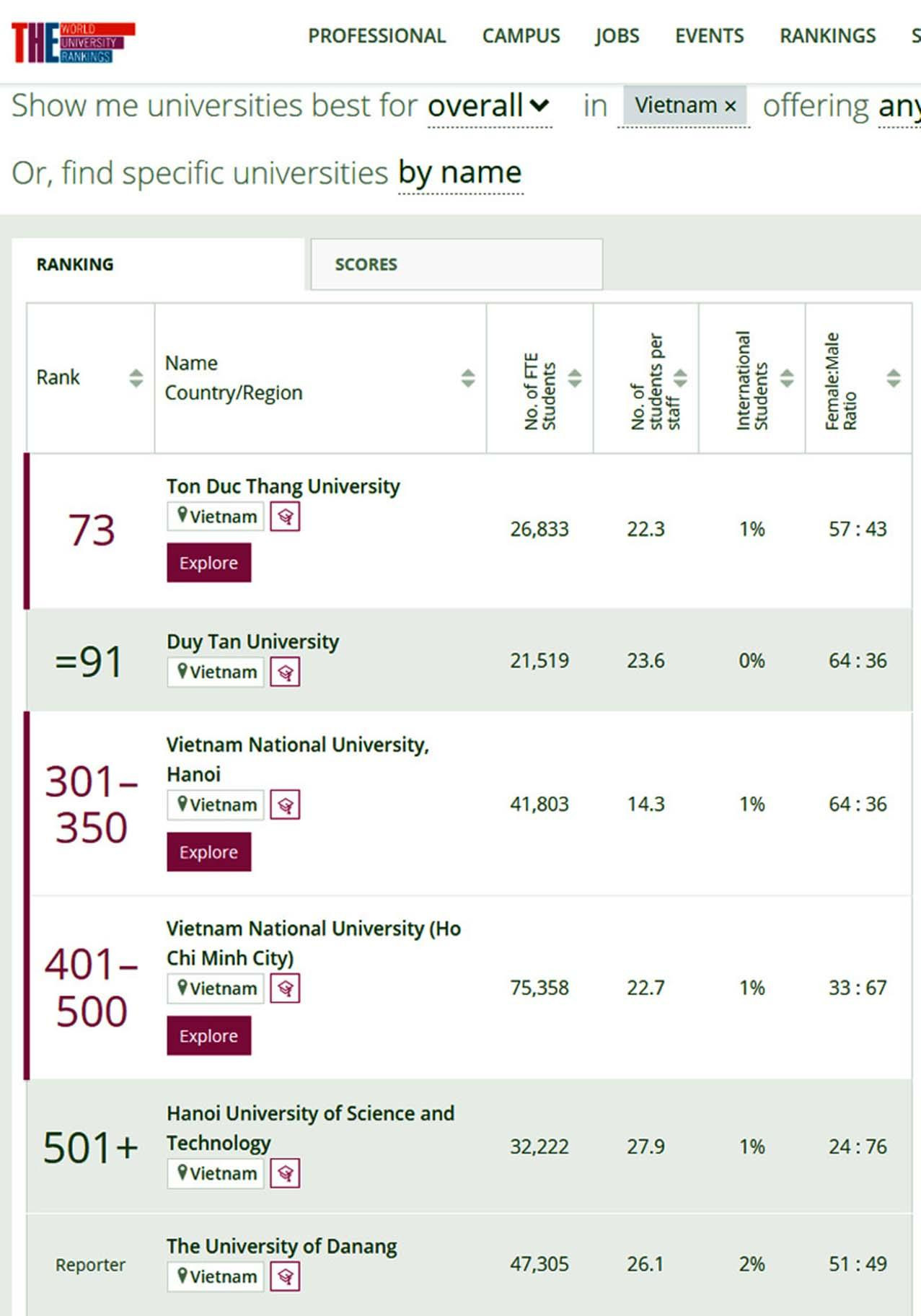Click Explore for Vietnam National University (Ho Chi Minh City)
Image resolution: width=921 pixels, height=1316 pixels.
pos(208,1036)
